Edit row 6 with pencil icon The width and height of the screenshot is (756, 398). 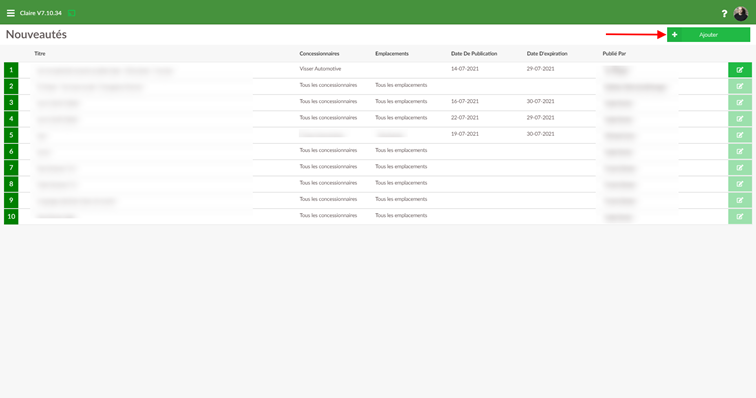[740, 151]
